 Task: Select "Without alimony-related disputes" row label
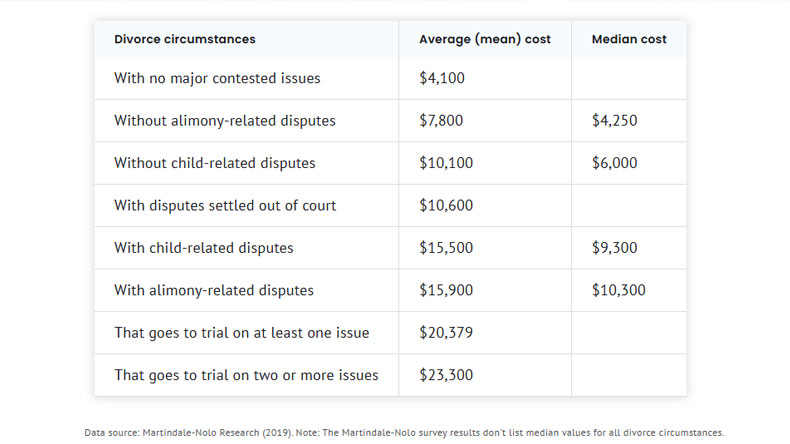point(224,121)
